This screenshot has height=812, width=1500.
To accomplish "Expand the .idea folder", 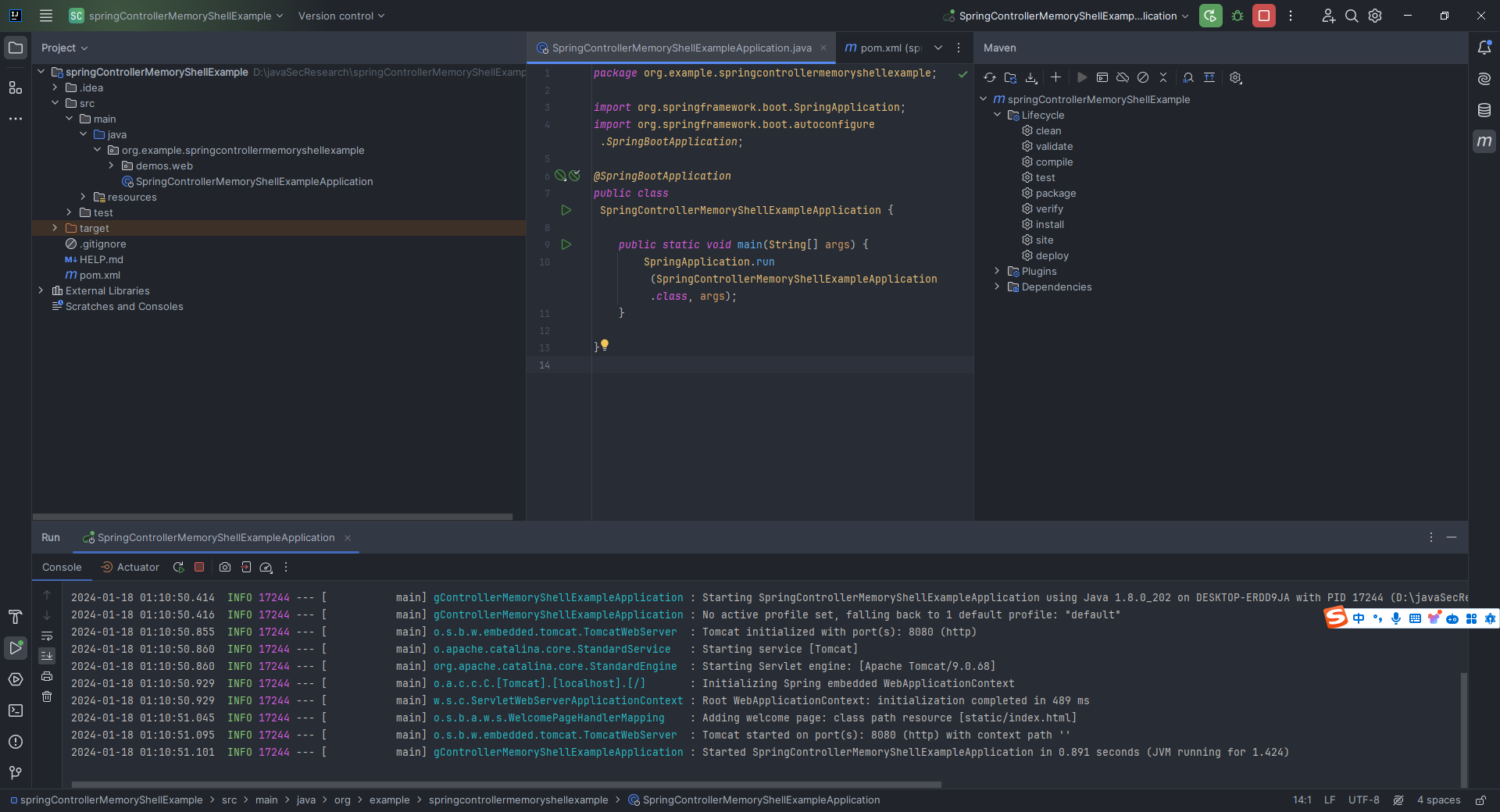I will [55, 87].
